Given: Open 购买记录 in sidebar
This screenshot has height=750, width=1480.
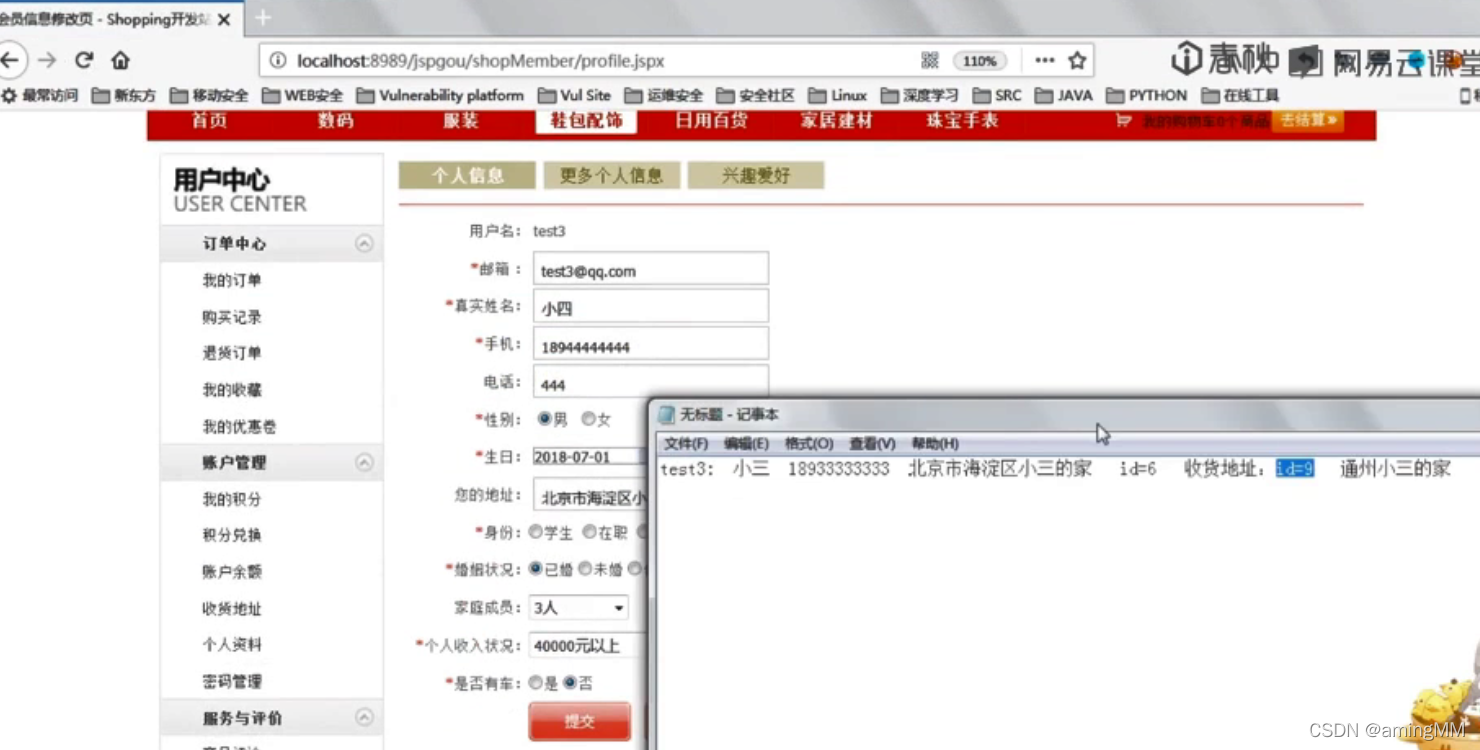Looking at the screenshot, I should click(231, 317).
